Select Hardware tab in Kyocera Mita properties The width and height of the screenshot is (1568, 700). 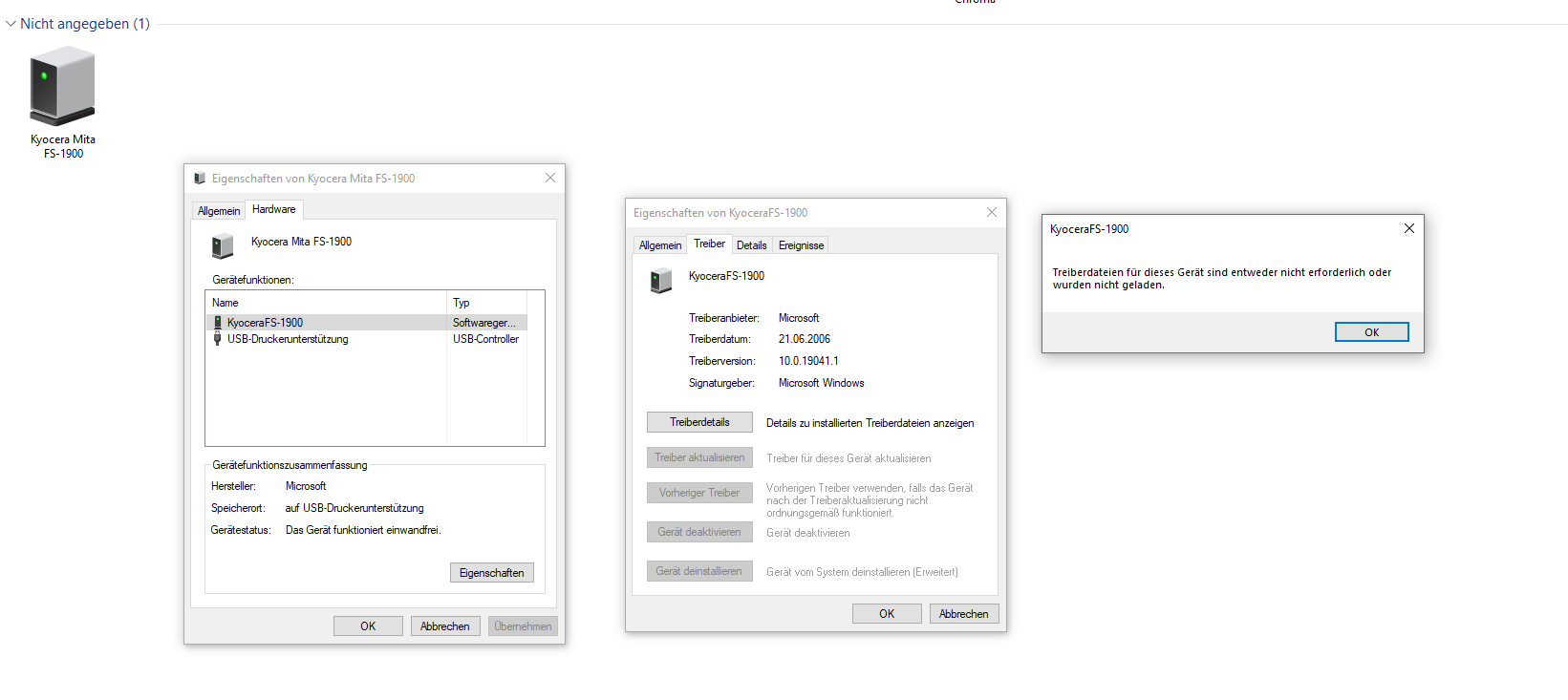tap(274, 209)
